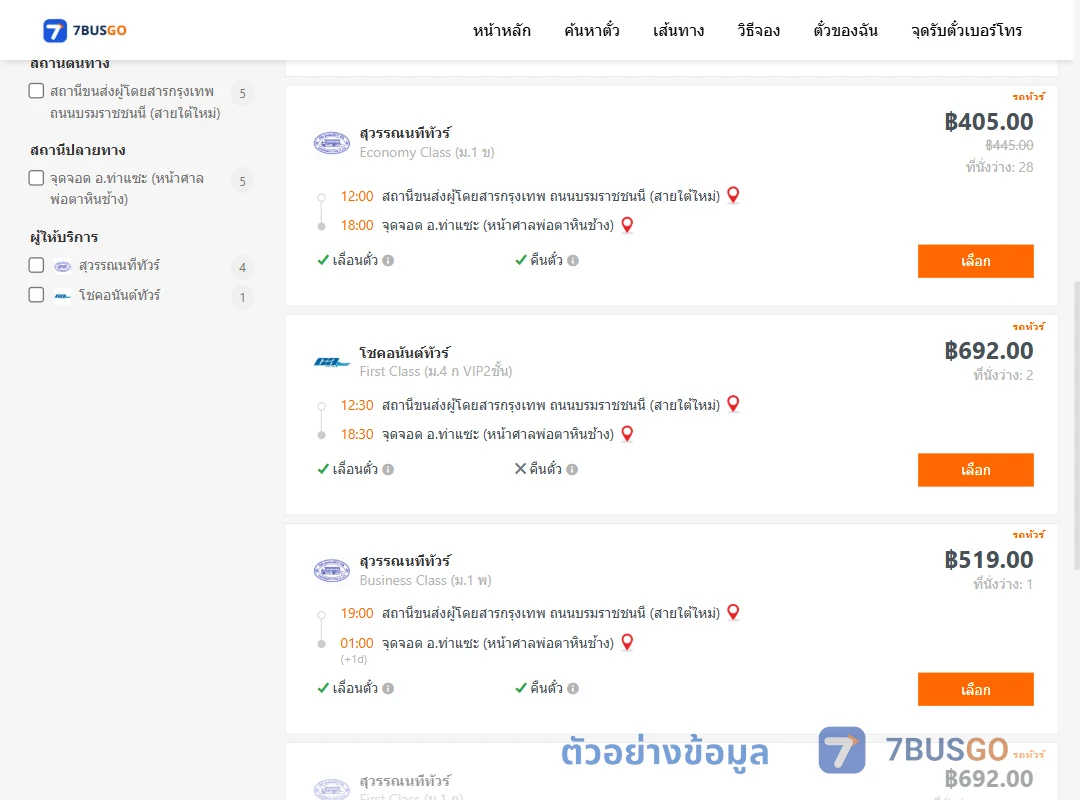Open จุดรับตั๋วเบอร์โทร in the top navigation
1080x800 pixels.
click(x=966, y=30)
